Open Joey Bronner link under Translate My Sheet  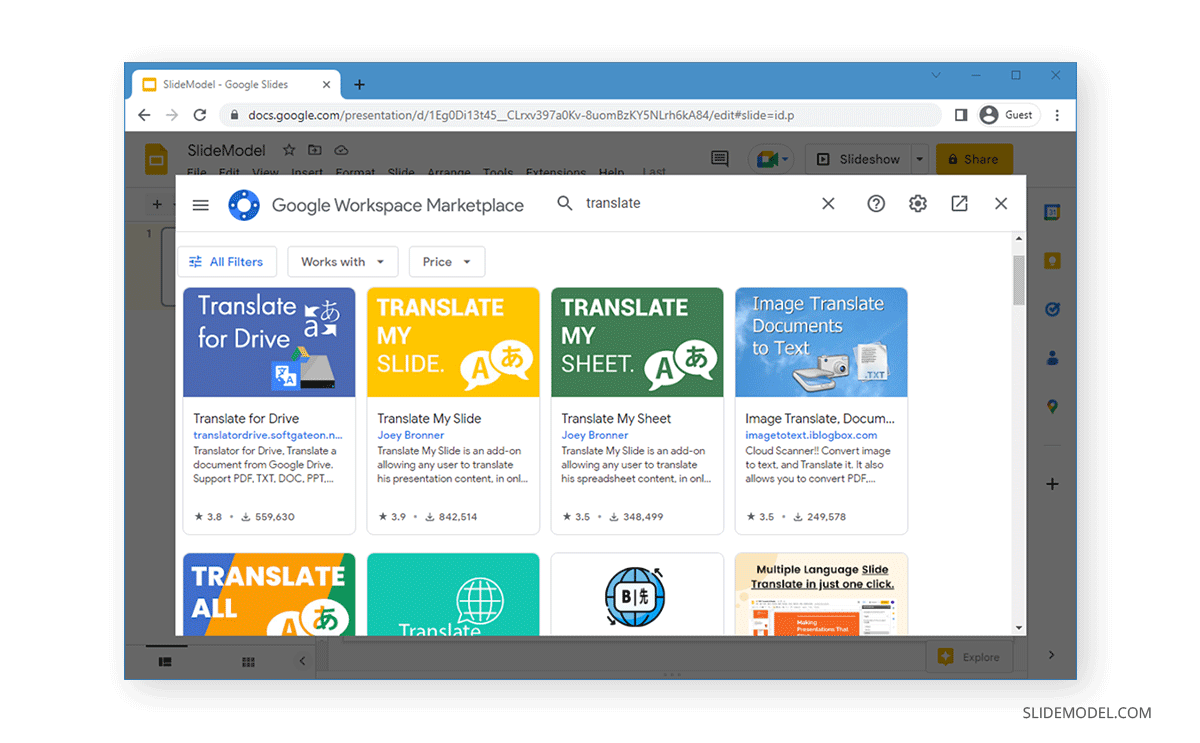tap(595, 435)
